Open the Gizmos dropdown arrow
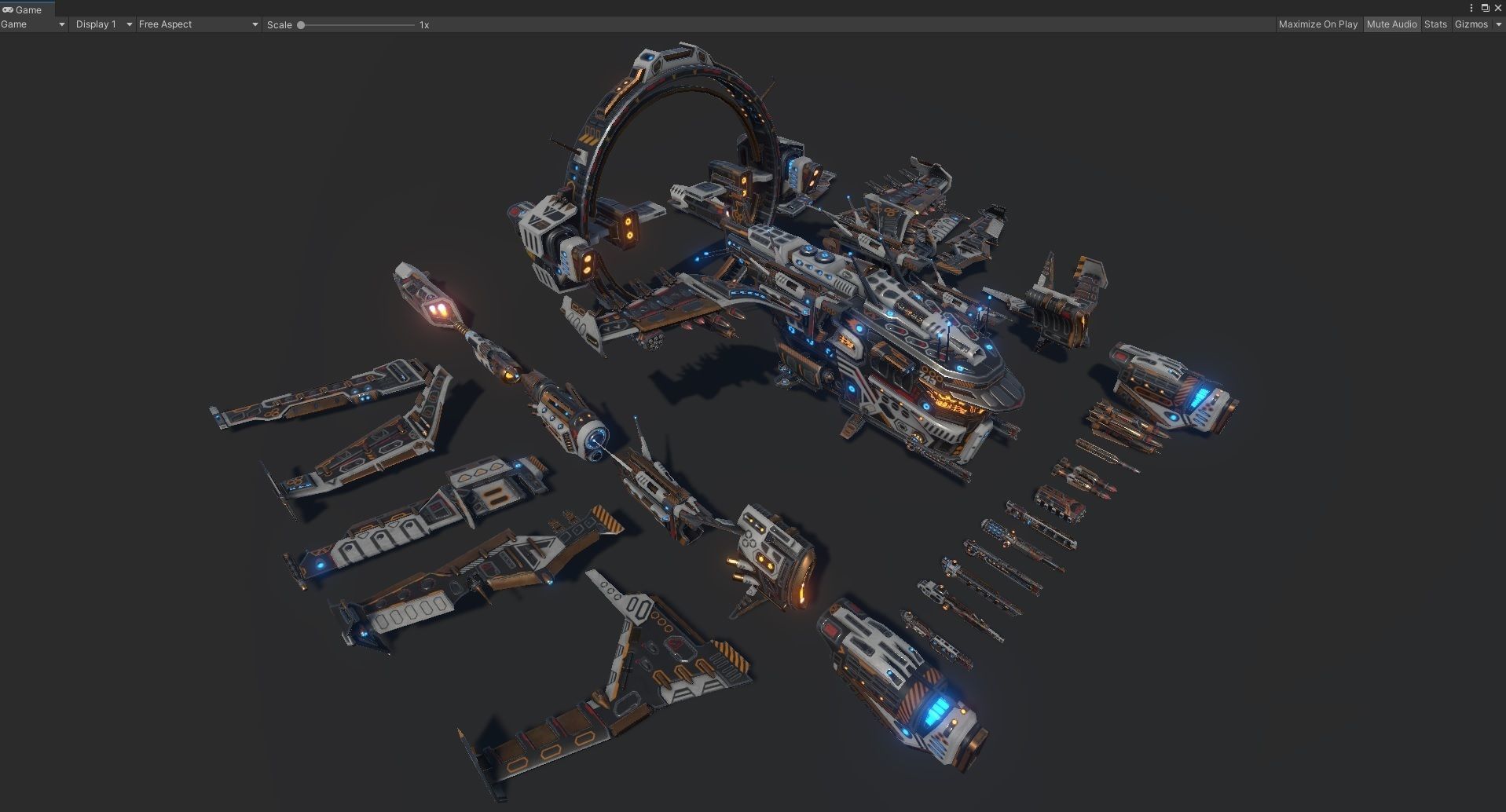The width and height of the screenshot is (1506, 812). point(1498,24)
